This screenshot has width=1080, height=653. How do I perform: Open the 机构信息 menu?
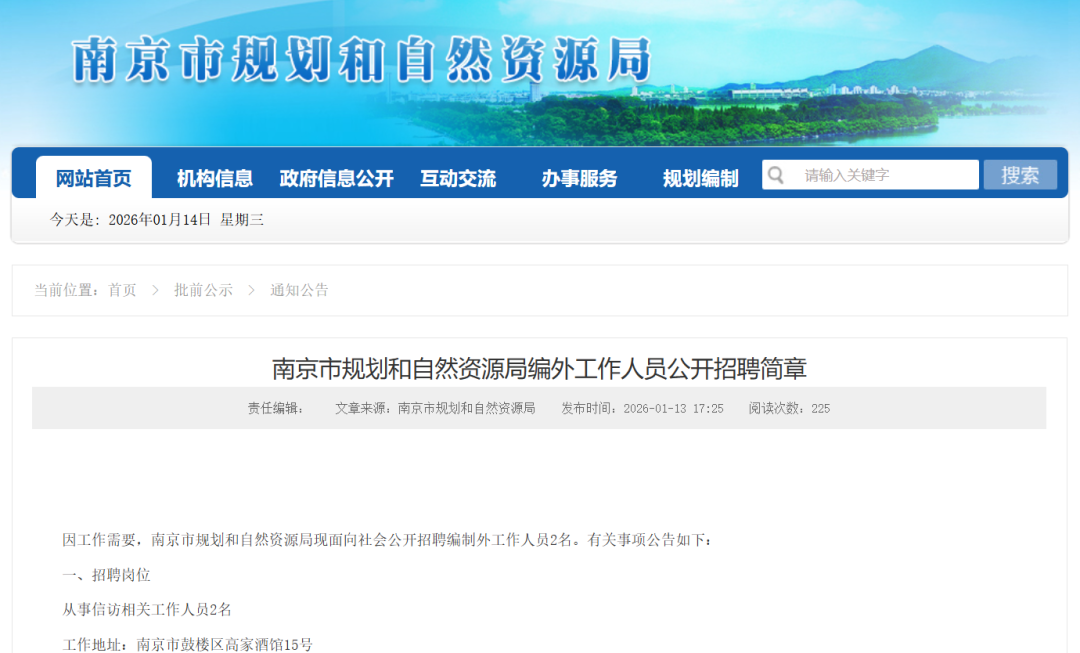click(216, 178)
